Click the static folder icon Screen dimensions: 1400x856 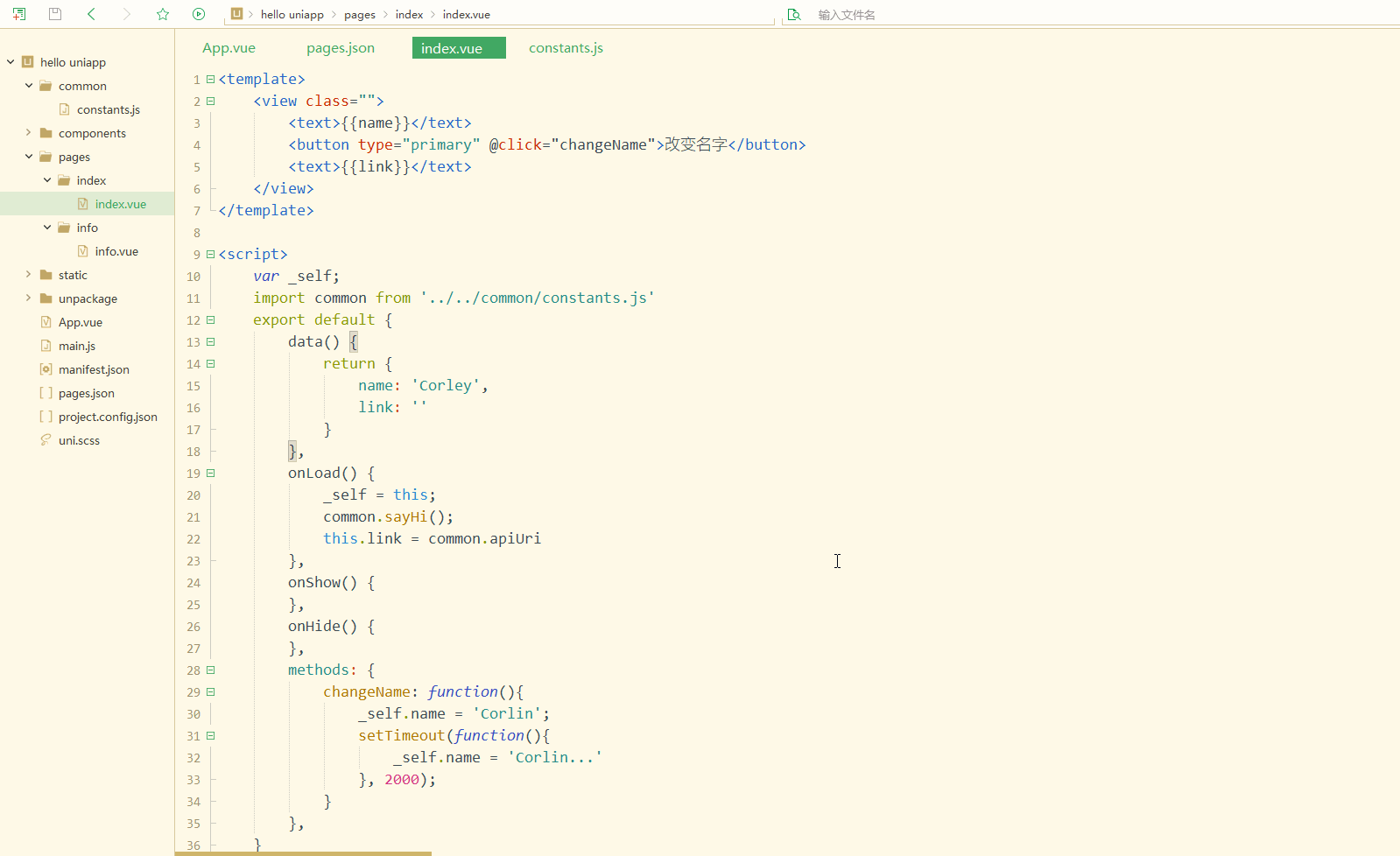(x=46, y=275)
